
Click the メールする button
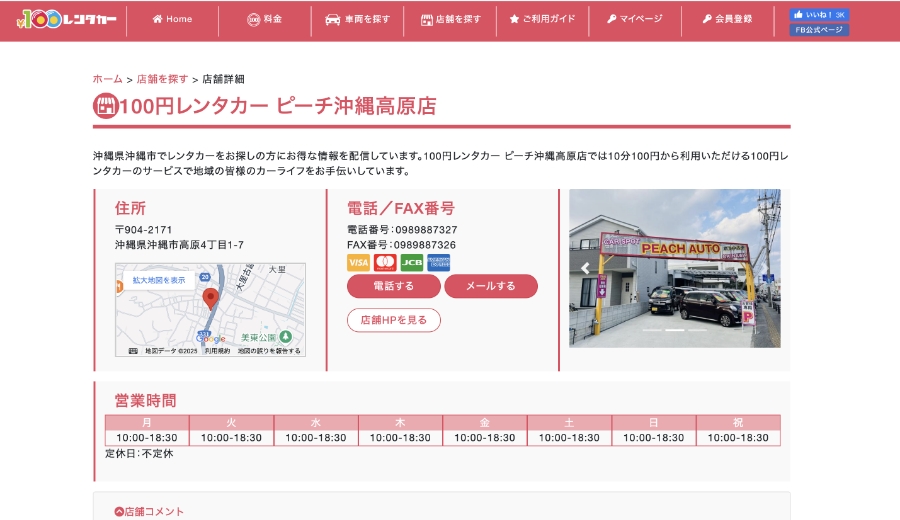click(x=491, y=286)
